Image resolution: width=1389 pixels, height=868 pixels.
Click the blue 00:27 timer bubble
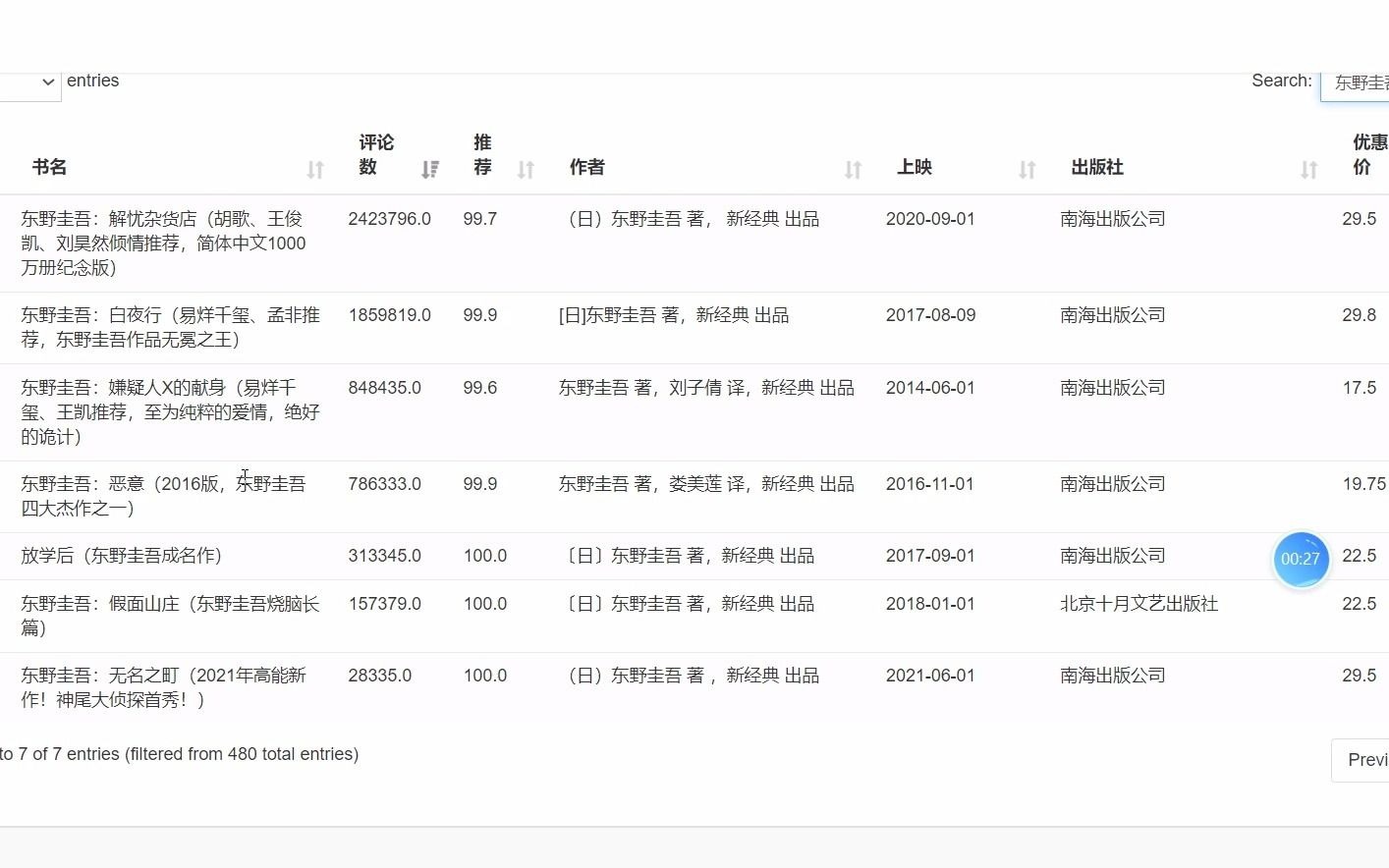[x=1301, y=559]
